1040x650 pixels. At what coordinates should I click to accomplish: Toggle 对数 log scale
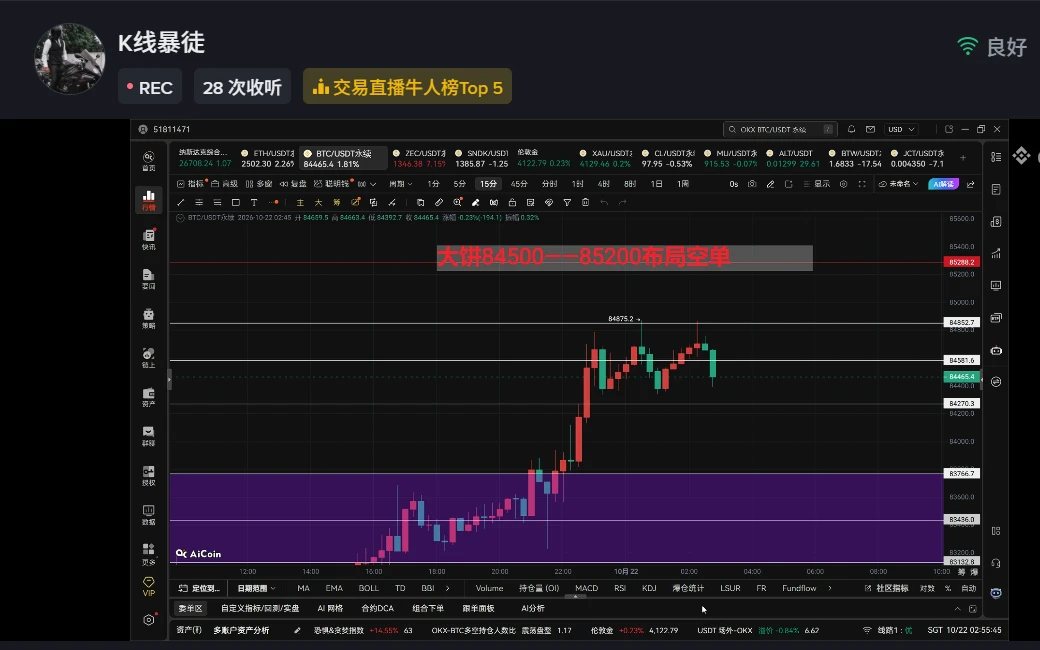click(x=927, y=588)
